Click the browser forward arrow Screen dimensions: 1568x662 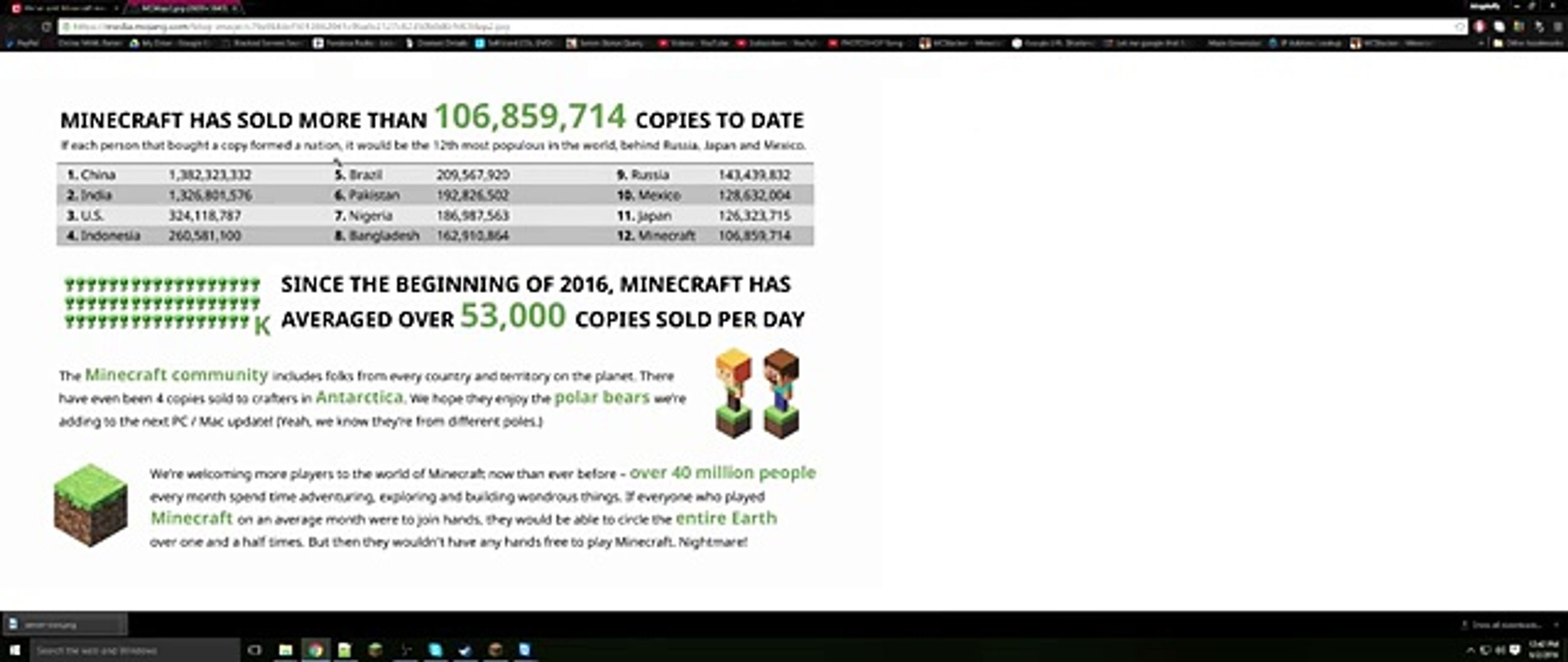pyautogui.click(x=28, y=26)
